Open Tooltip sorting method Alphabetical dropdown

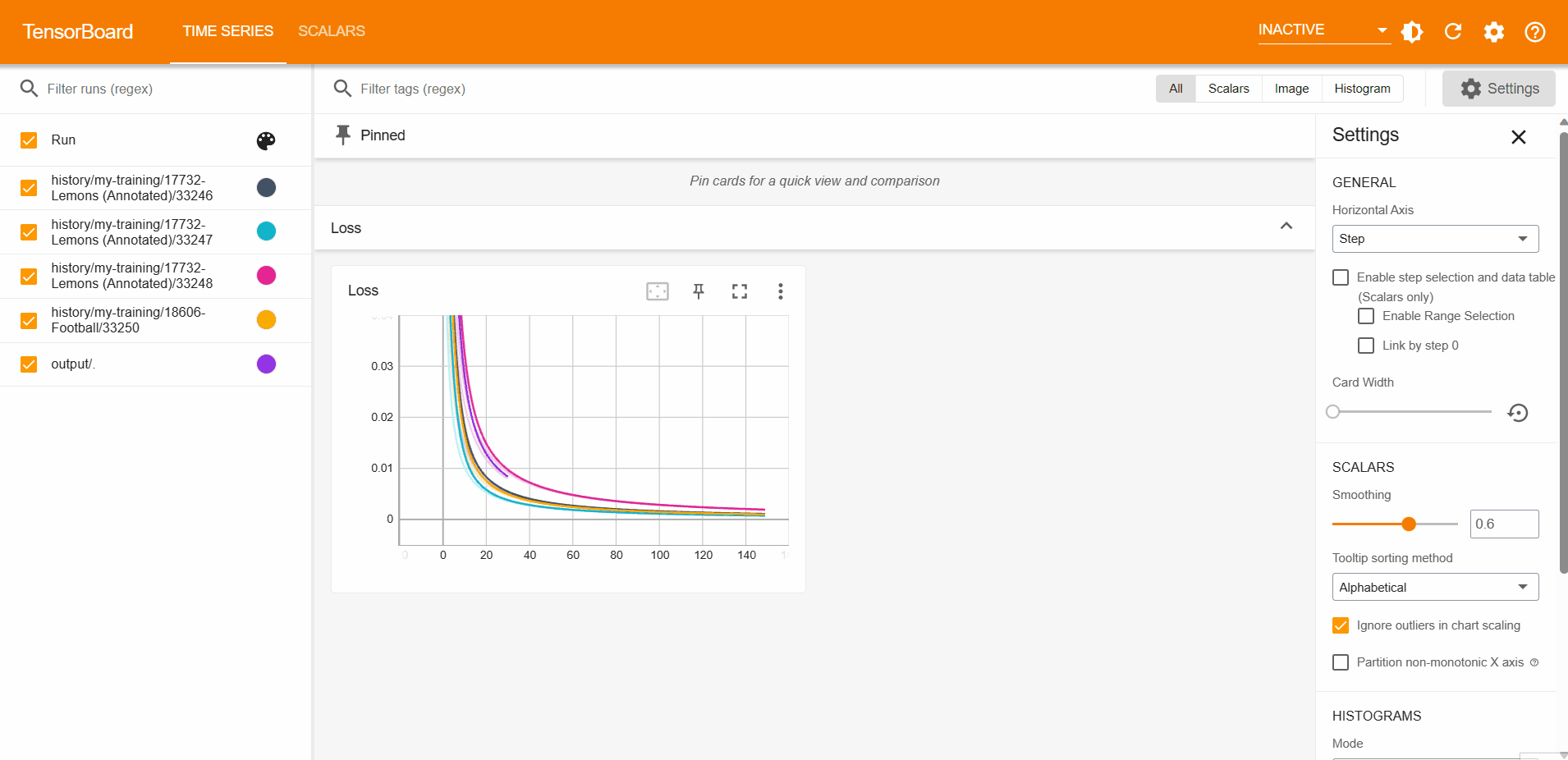coord(1435,587)
